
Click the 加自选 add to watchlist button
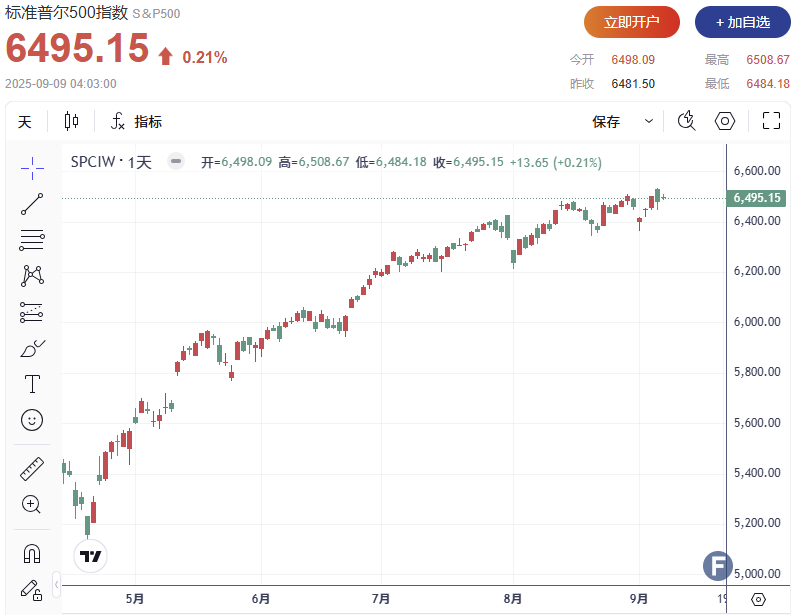pos(743,22)
